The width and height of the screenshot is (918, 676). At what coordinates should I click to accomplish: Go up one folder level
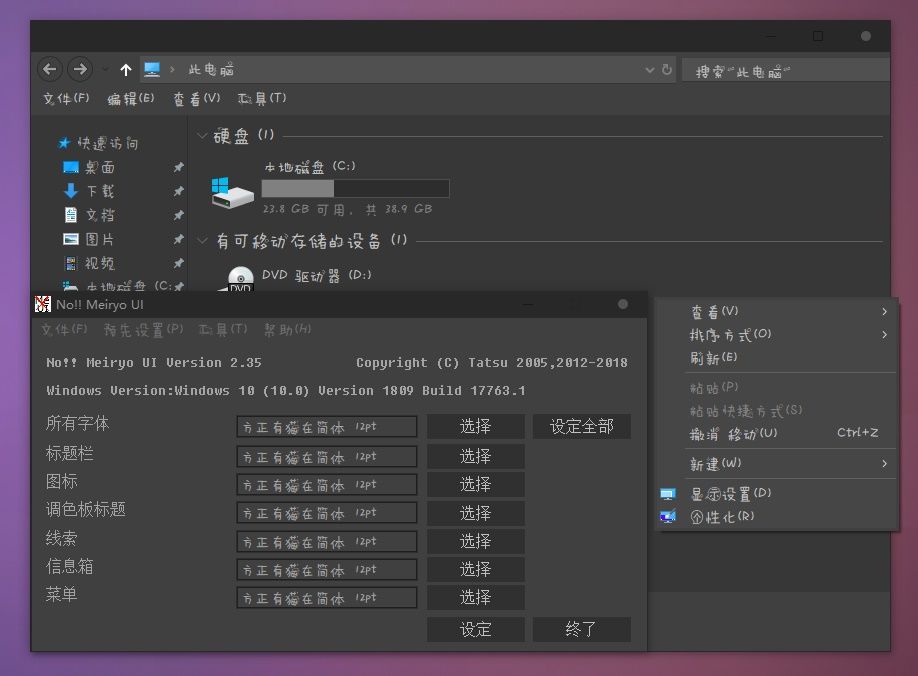[x=125, y=70]
